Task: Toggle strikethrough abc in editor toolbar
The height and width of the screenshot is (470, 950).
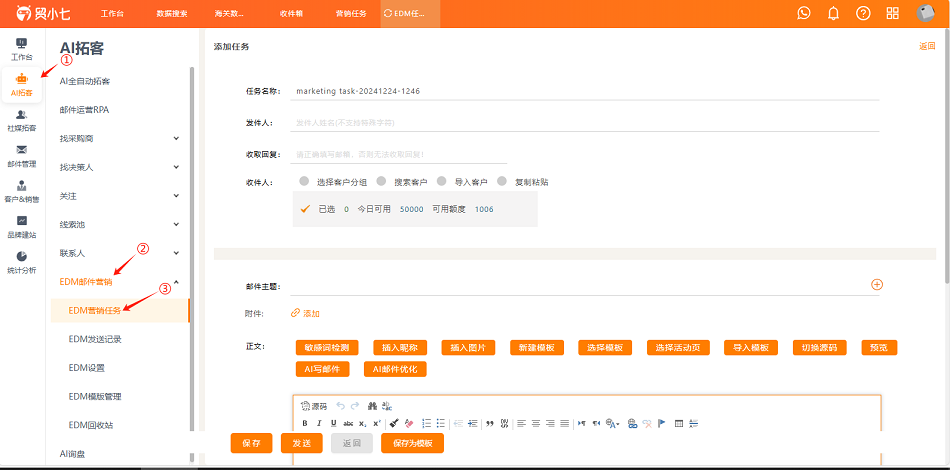Action: point(348,423)
